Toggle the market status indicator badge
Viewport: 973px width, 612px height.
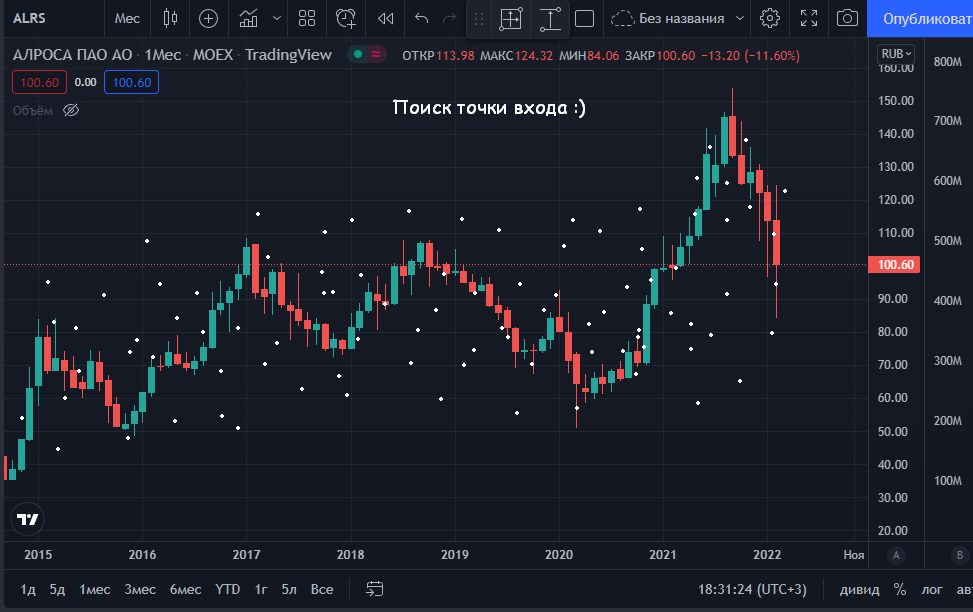click(x=367, y=55)
